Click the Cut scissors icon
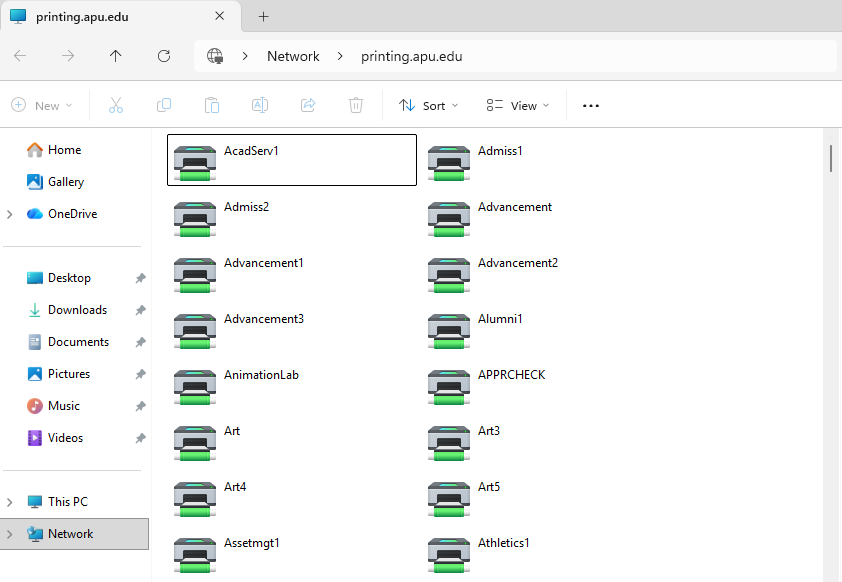 pyautogui.click(x=115, y=105)
